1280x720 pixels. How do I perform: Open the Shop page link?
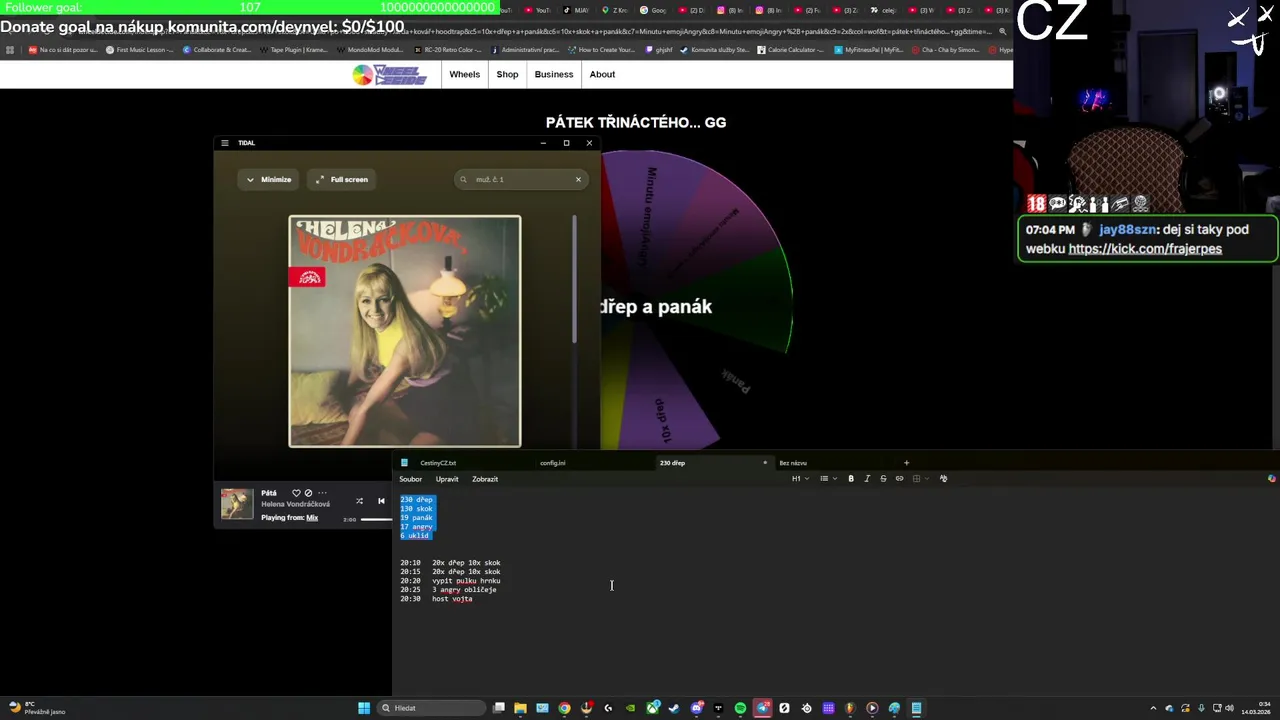click(508, 75)
